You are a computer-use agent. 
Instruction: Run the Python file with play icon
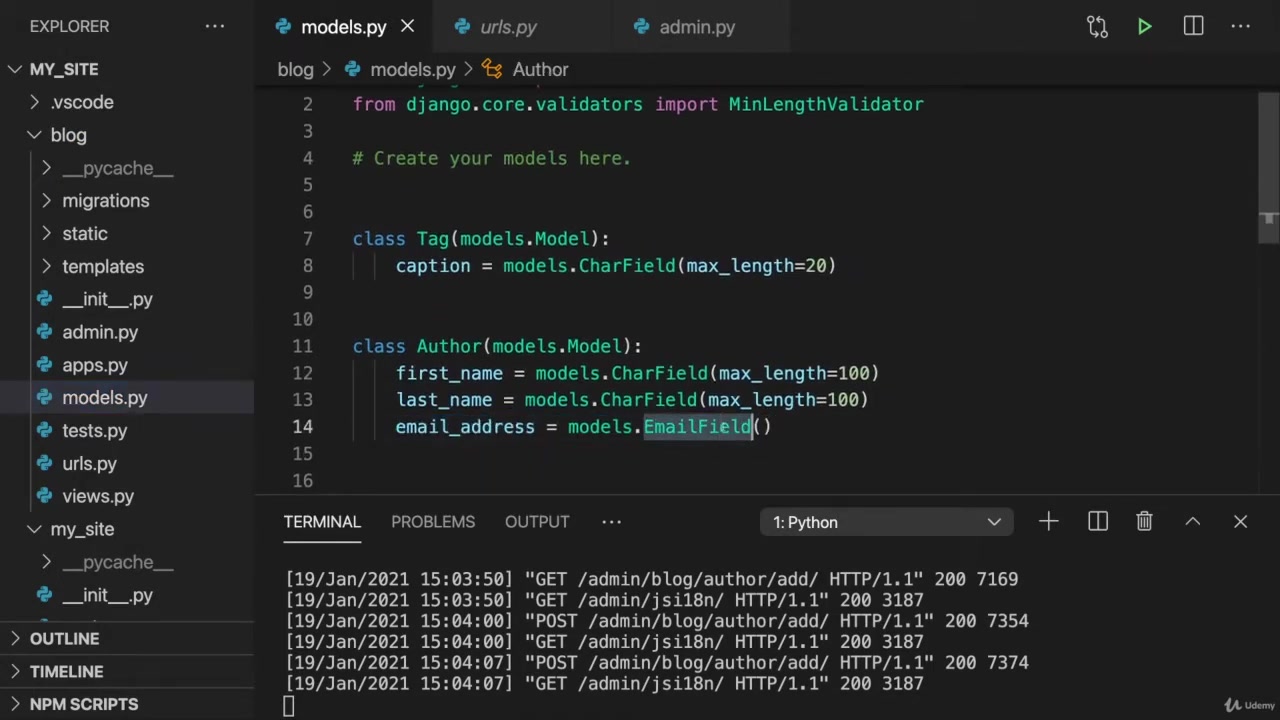[1144, 27]
